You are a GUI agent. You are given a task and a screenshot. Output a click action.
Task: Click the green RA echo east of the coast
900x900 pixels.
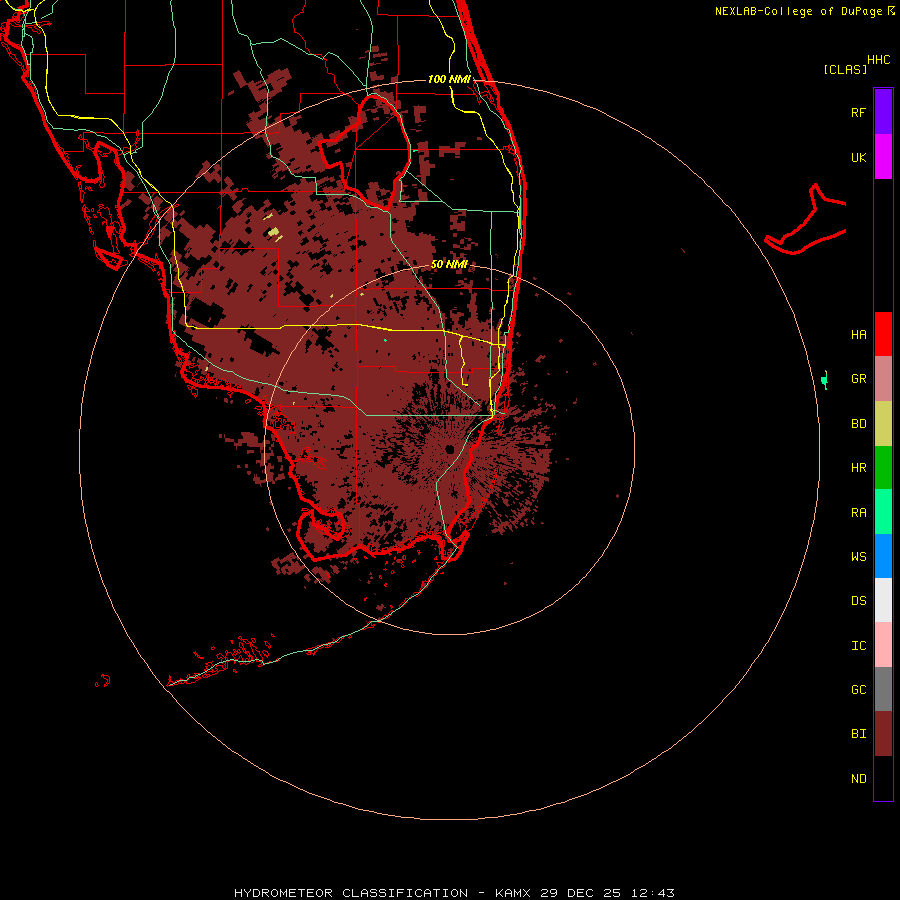825,380
